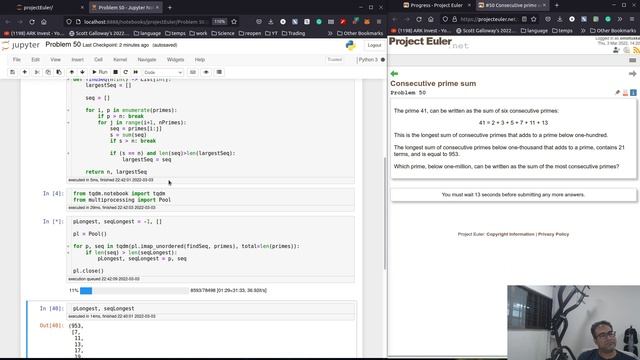Copy selected cells in Jupyter toolbar
640x360 pixels.
coord(48,72)
